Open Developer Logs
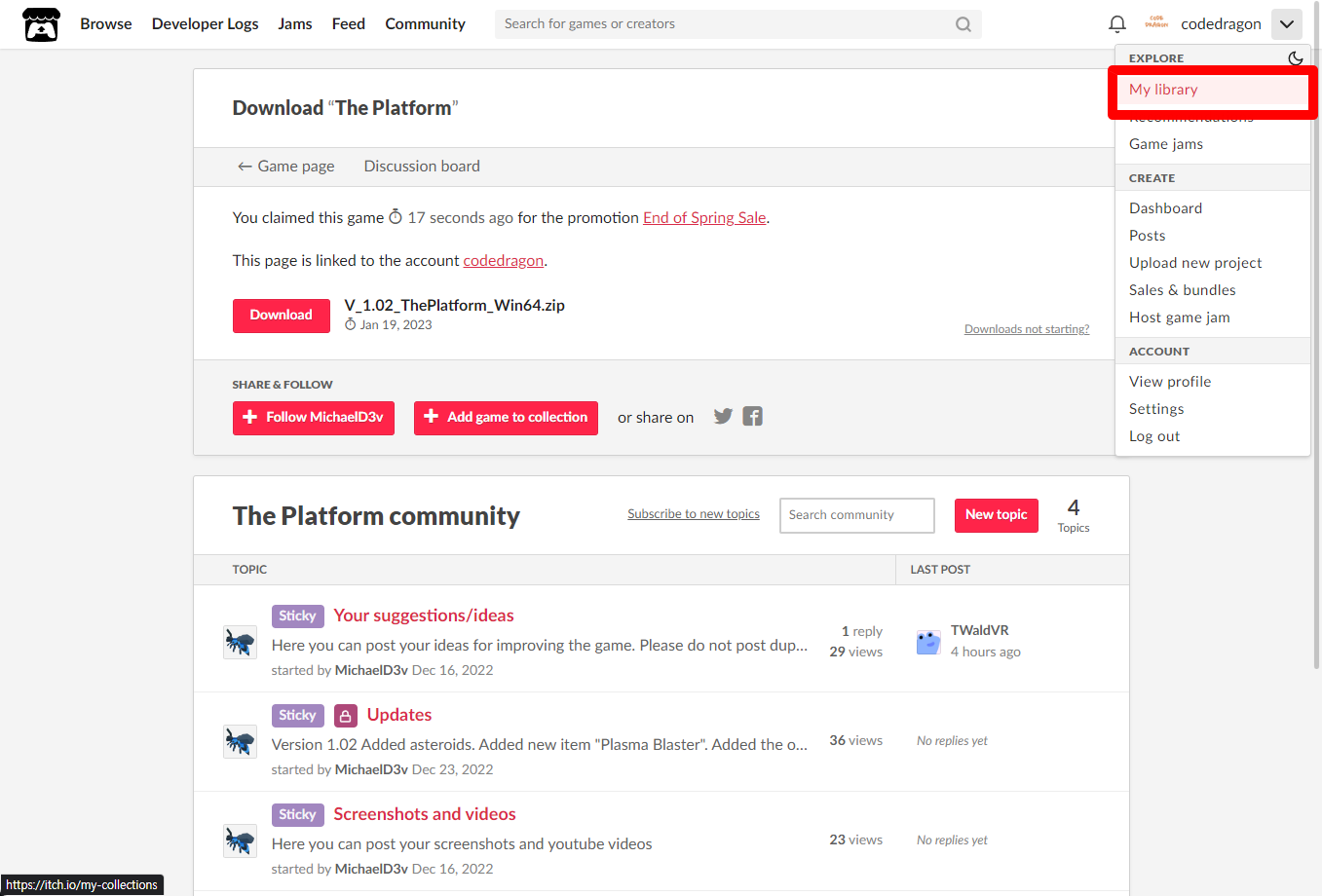Viewport: 1322px width, 896px height. (206, 24)
